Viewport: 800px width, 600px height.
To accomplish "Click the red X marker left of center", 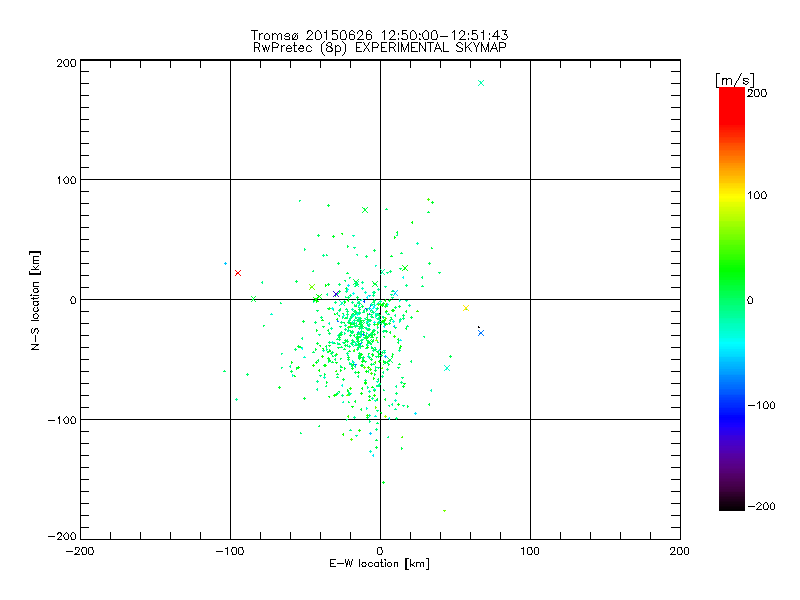I will [237, 273].
